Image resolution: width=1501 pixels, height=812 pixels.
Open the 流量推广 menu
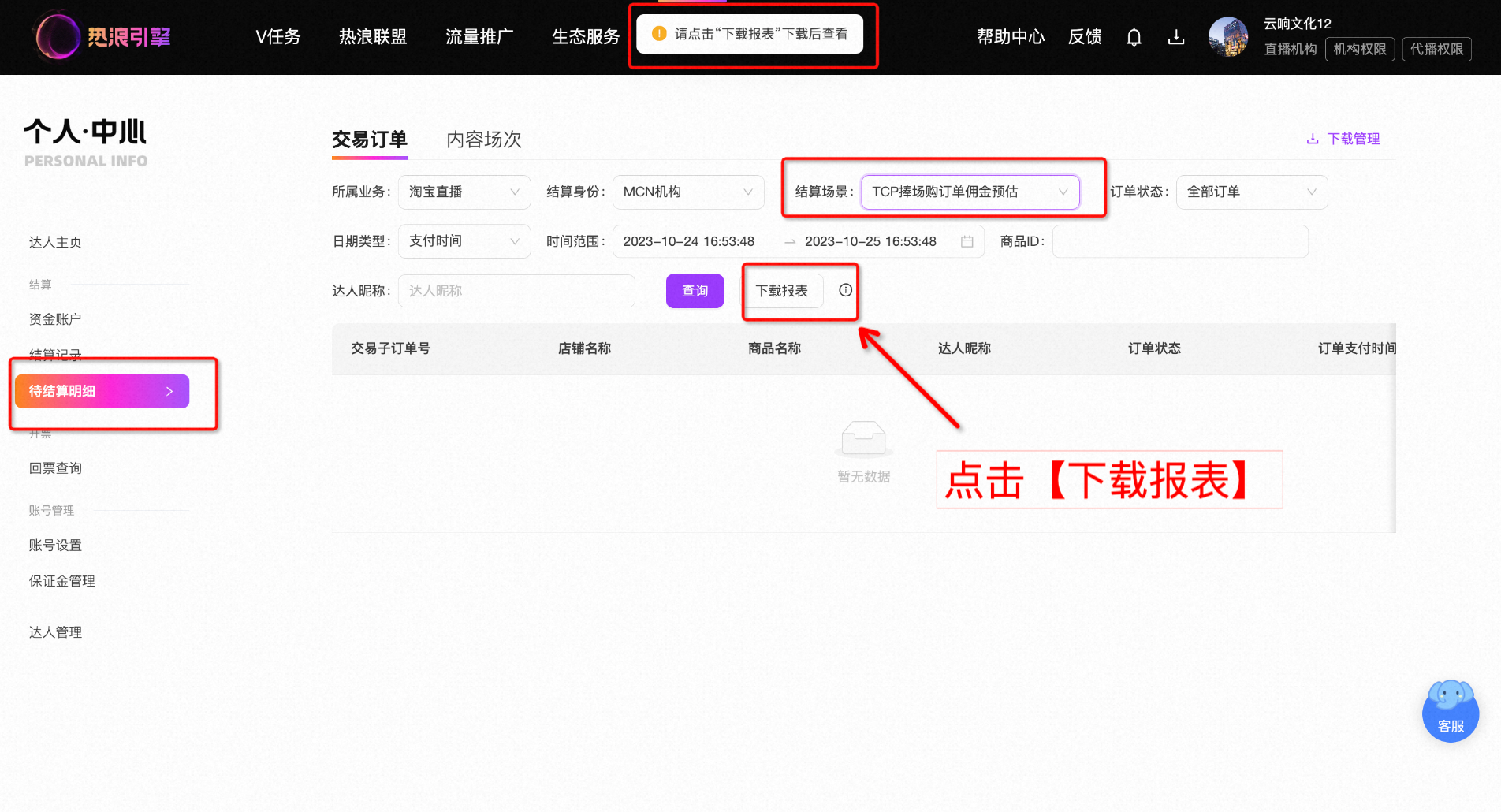pyautogui.click(x=479, y=37)
